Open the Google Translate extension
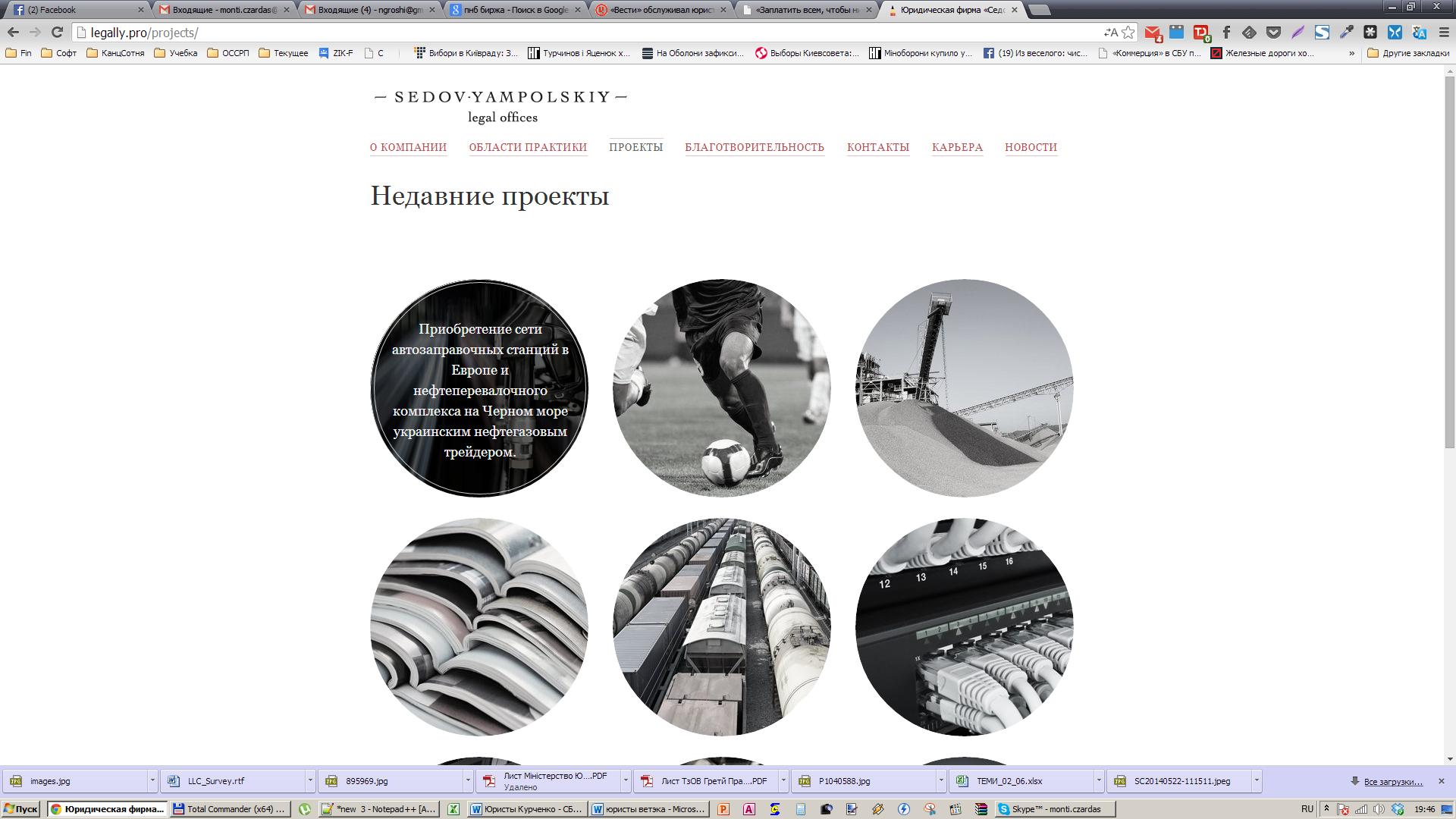The height and width of the screenshot is (819, 1456). (x=1419, y=32)
